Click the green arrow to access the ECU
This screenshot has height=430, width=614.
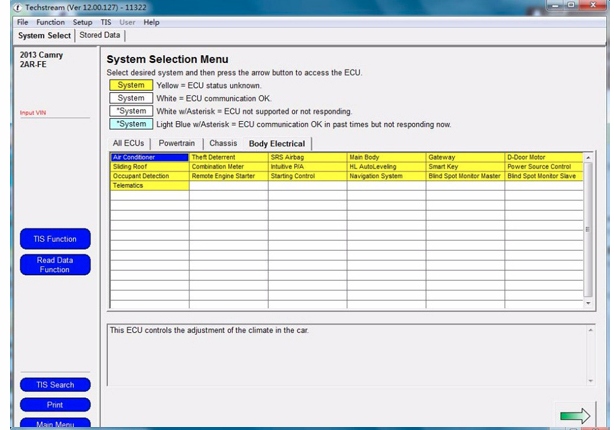click(x=574, y=416)
